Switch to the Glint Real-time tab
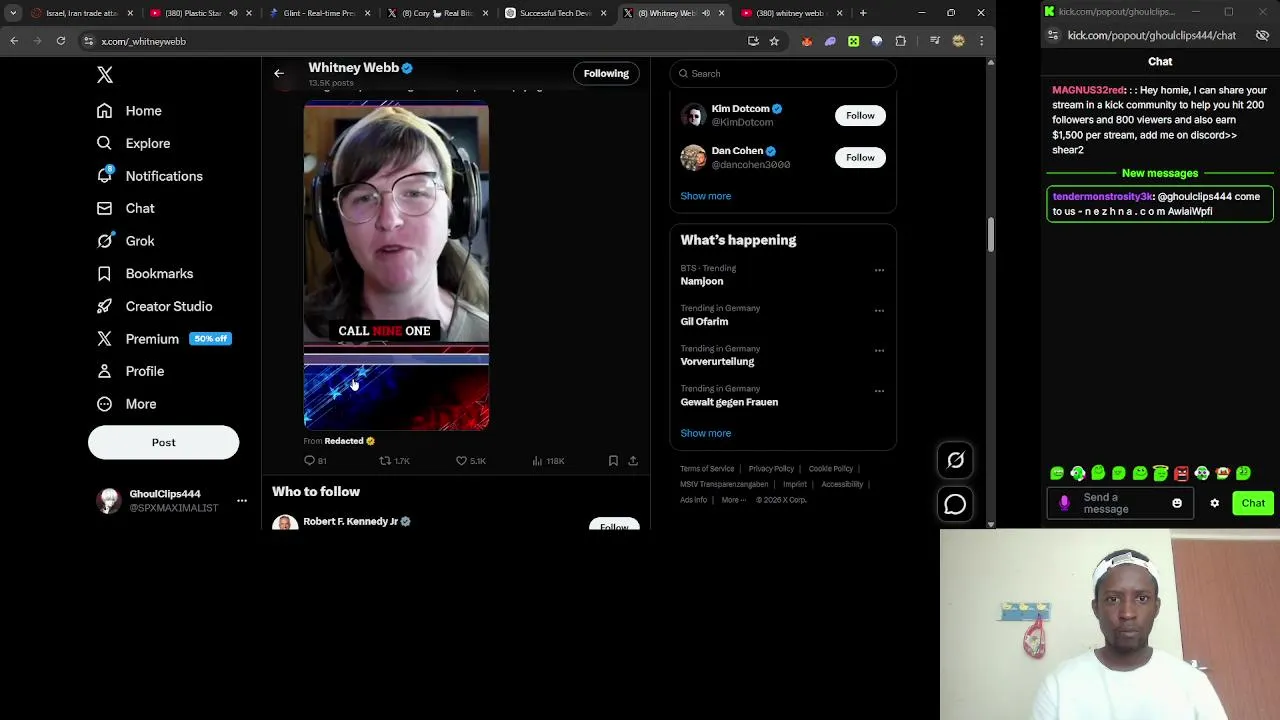This screenshot has height=720, width=1280. [318, 13]
